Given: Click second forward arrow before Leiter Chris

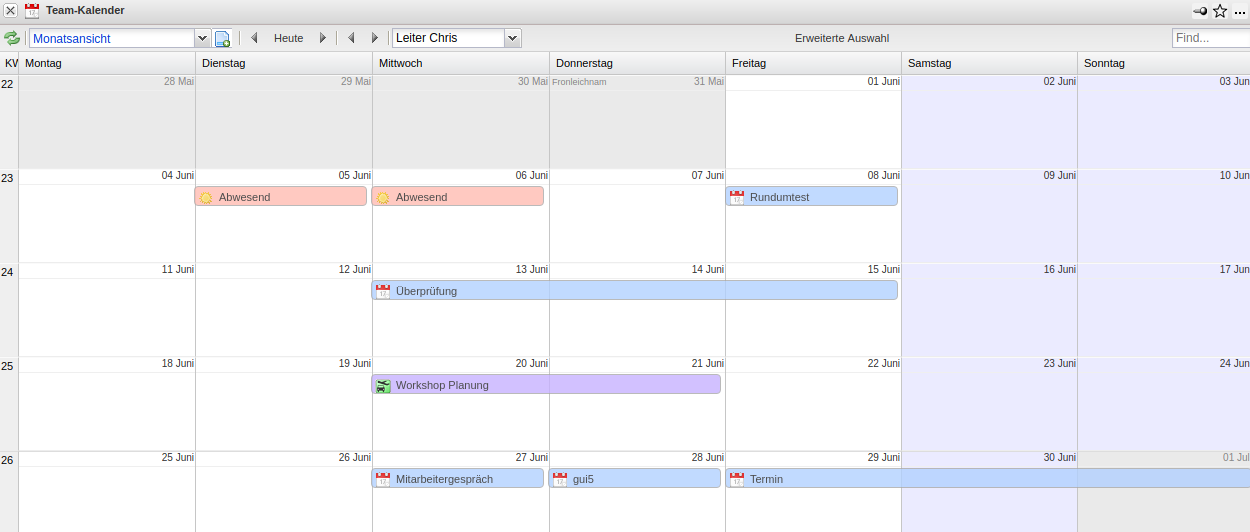Looking at the screenshot, I should point(375,38).
